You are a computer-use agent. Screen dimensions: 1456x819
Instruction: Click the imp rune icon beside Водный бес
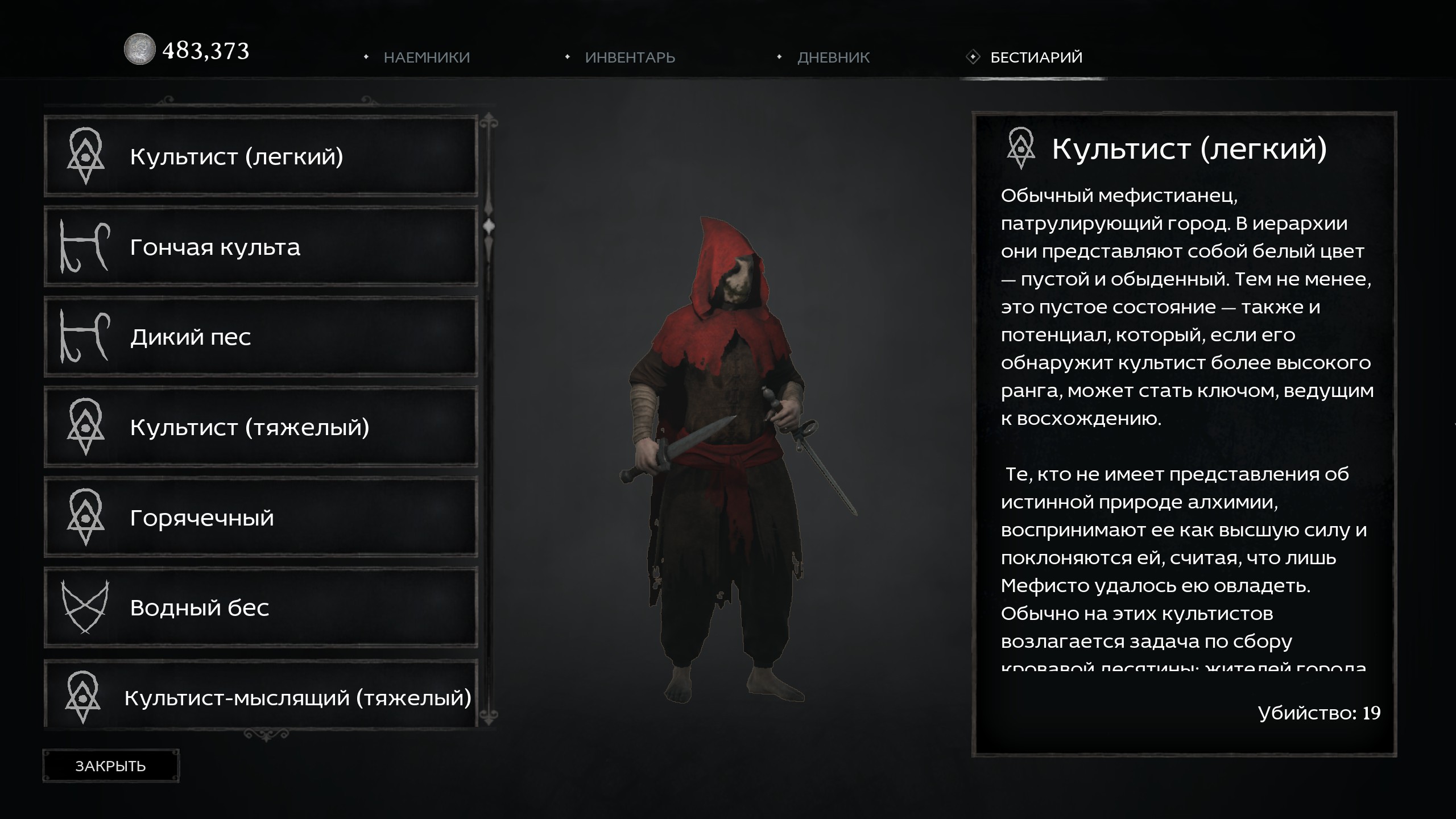85,607
